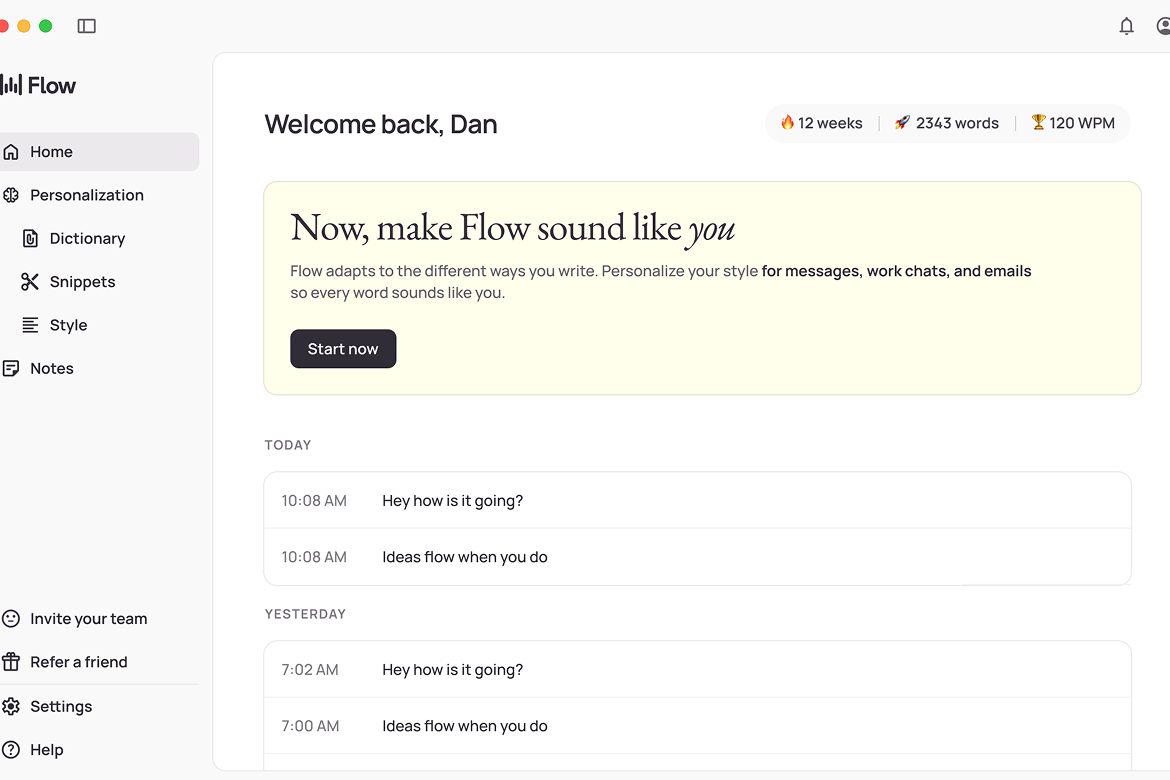Open the profile avatar icon top right
1170x780 pixels.
pos(1163,26)
